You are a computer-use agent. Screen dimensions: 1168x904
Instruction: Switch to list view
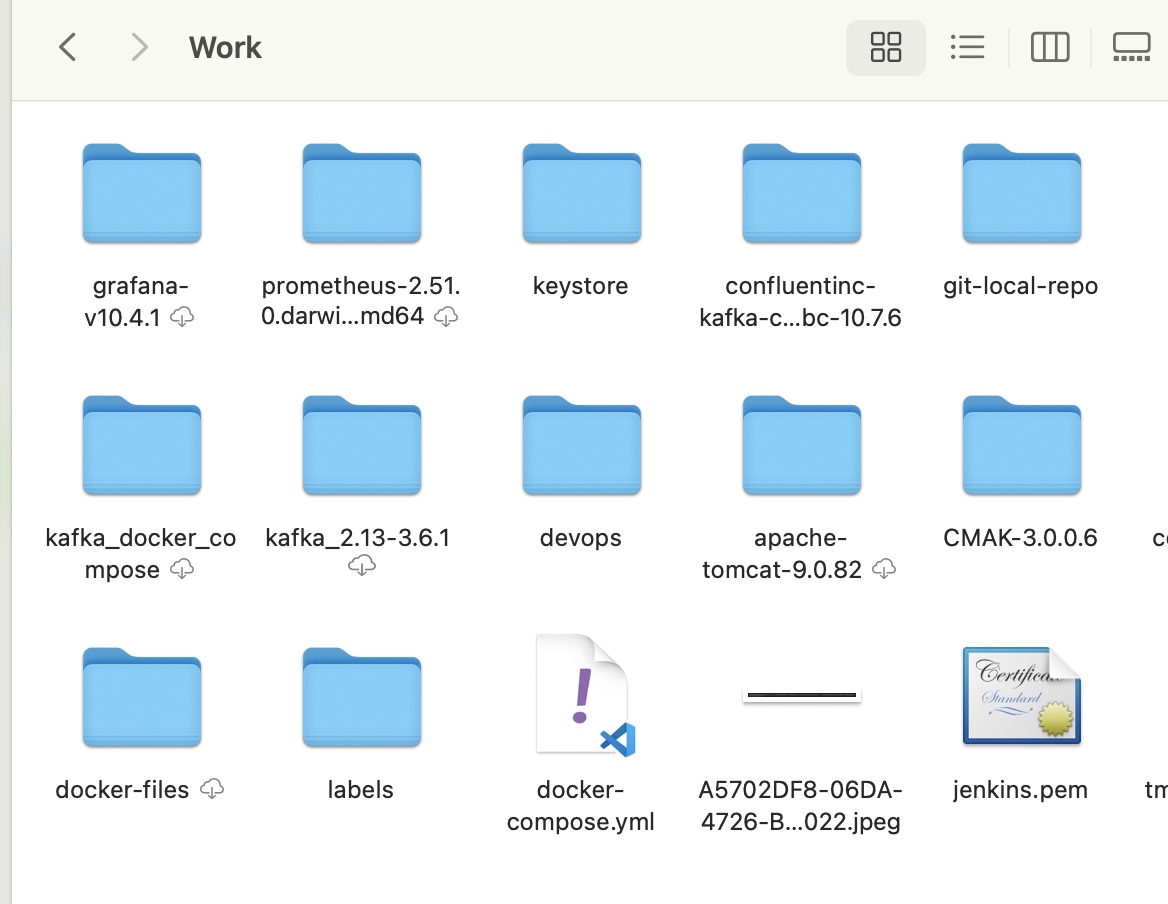[x=968, y=47]
